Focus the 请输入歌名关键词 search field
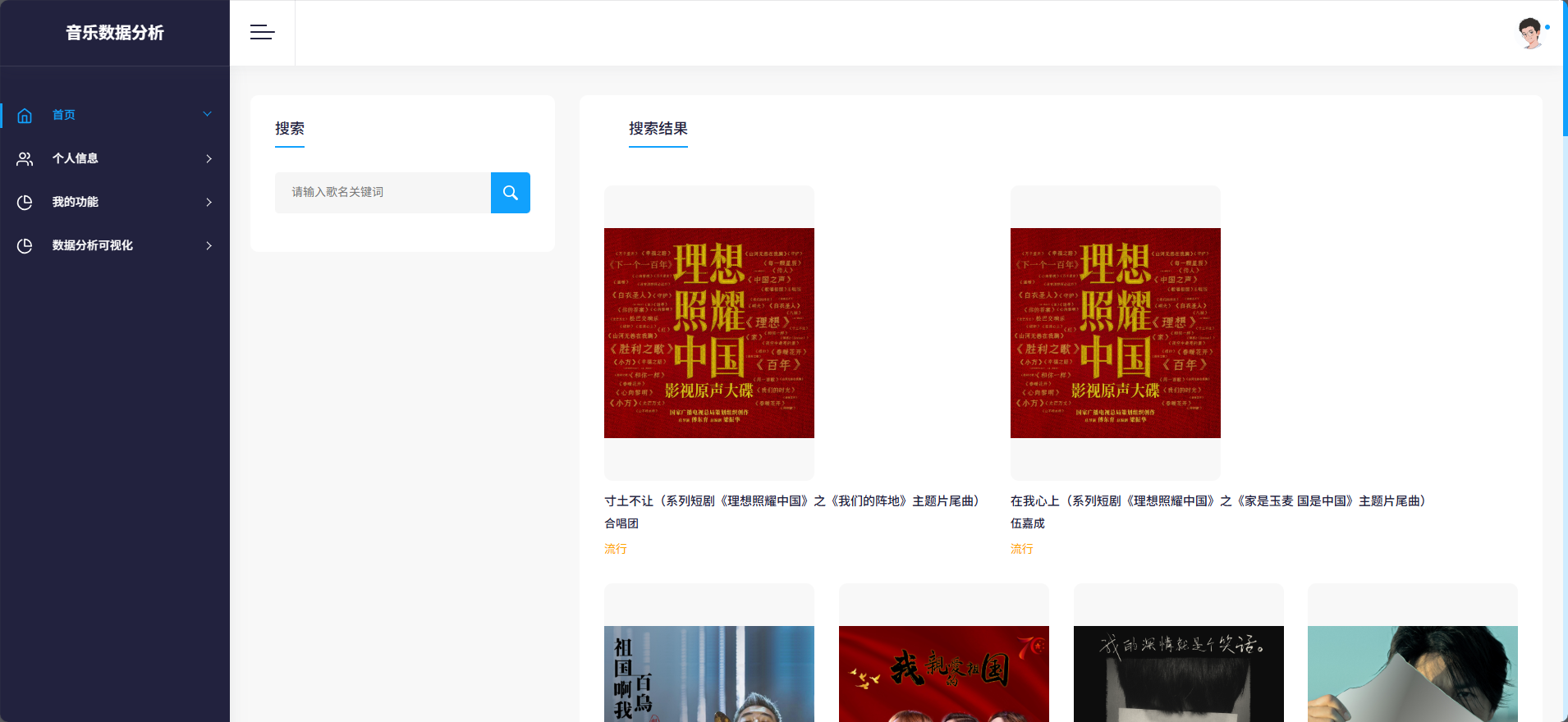The image size is (1568, 722). 383,193
